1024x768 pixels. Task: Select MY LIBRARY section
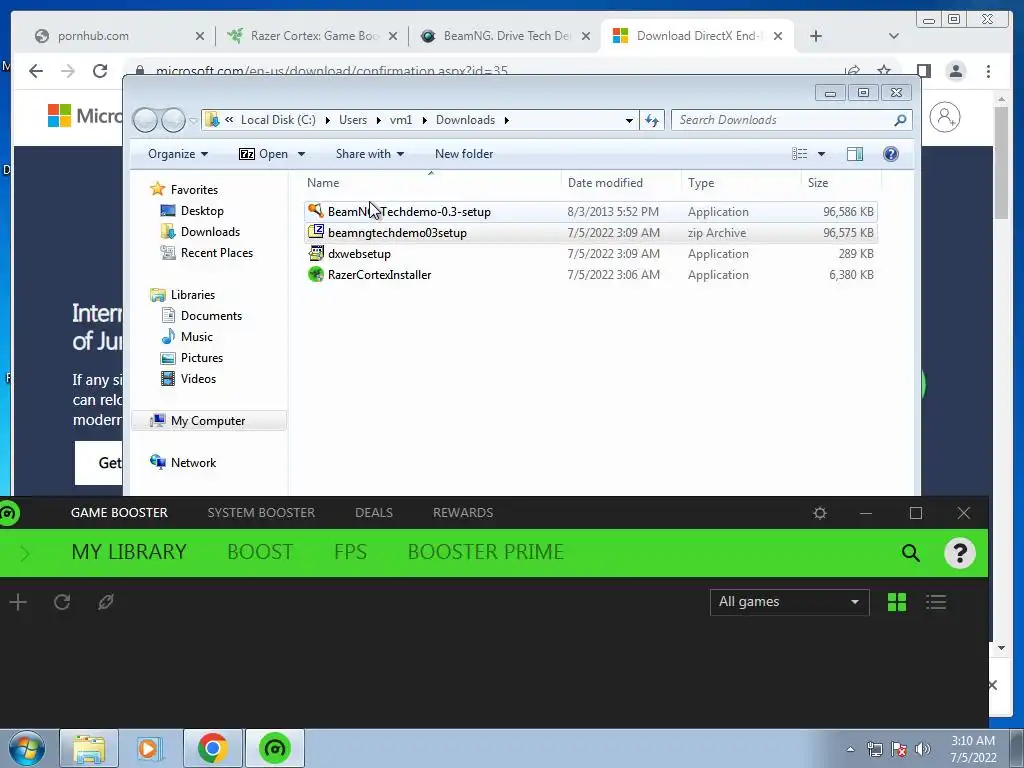[x=129, y=552]
